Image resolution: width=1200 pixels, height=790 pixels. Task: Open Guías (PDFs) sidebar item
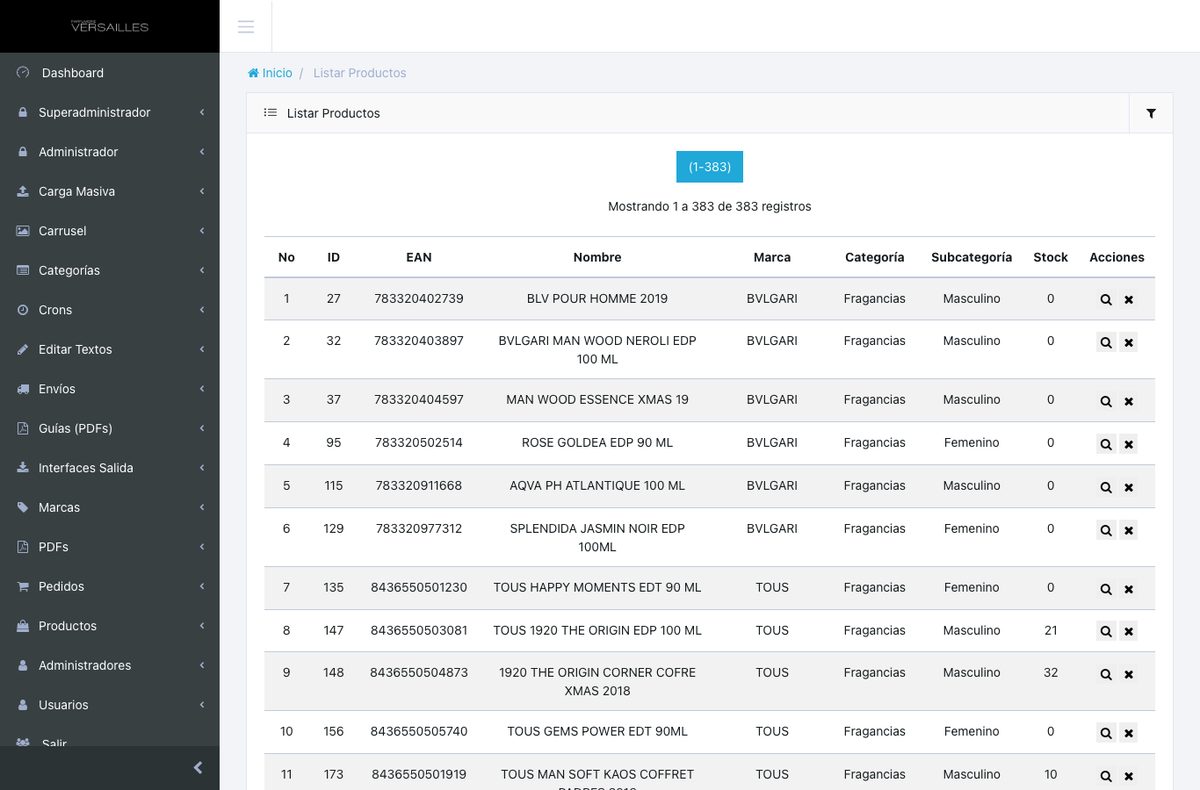click(x=110, y=428)
